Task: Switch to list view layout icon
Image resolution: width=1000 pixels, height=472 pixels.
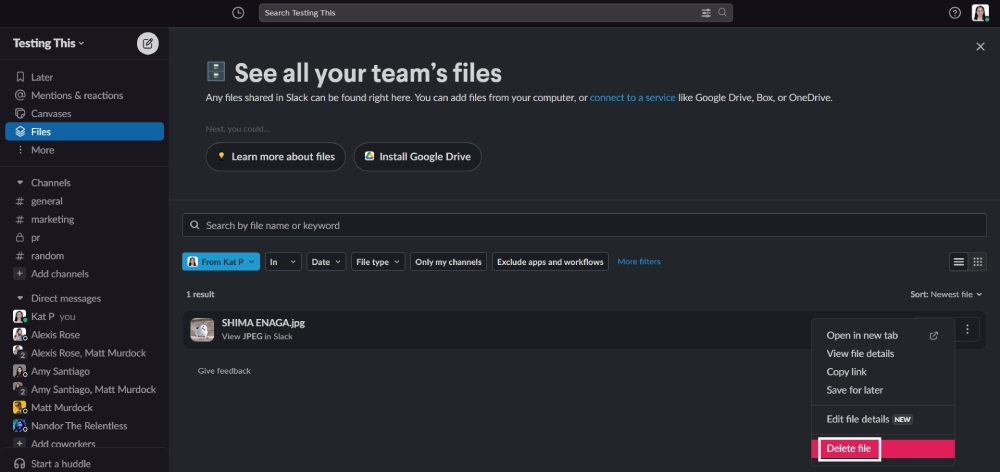Action: point(959,262)
